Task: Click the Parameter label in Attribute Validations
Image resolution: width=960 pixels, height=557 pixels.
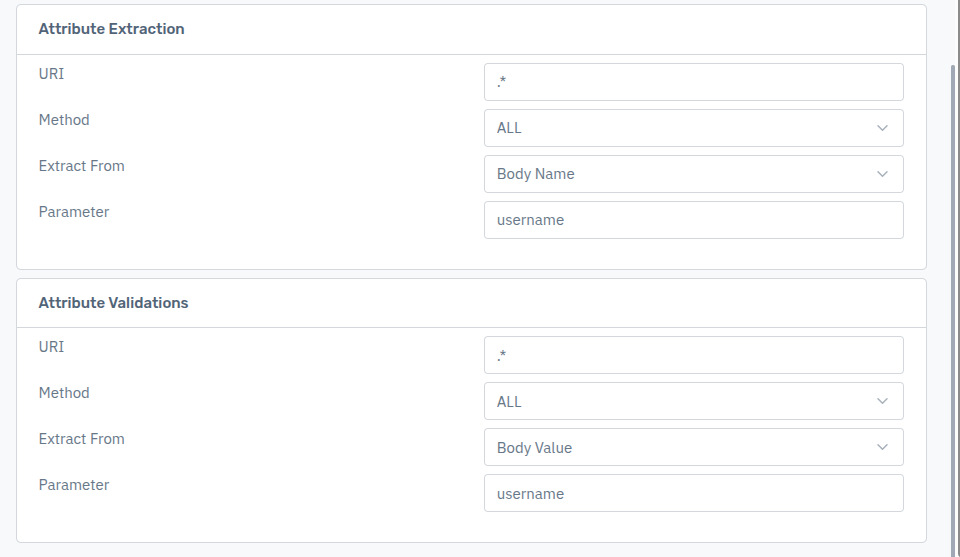Action: click(74, 485)
